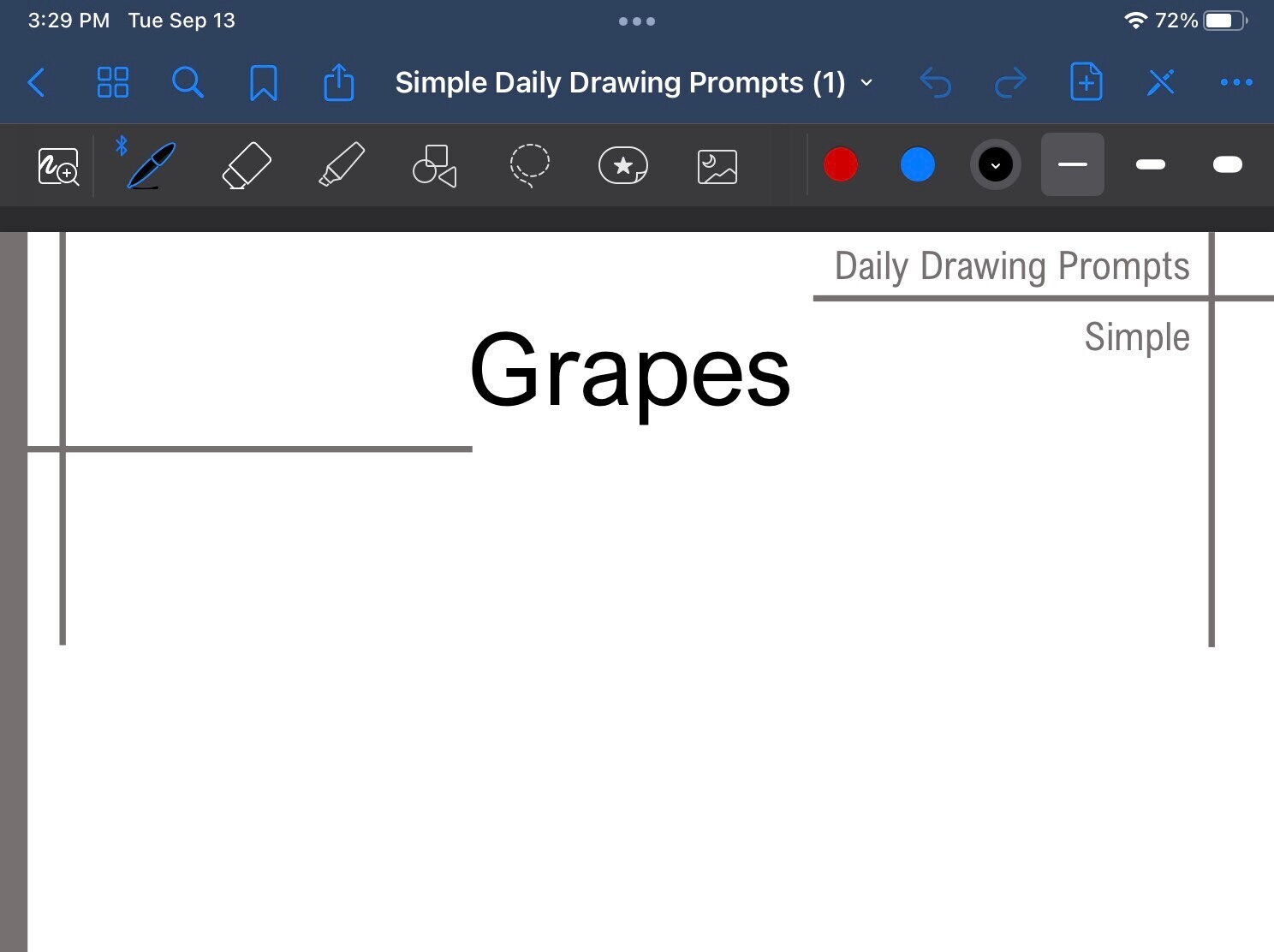
Task: Redo the last action
Action: point(1010,82)
